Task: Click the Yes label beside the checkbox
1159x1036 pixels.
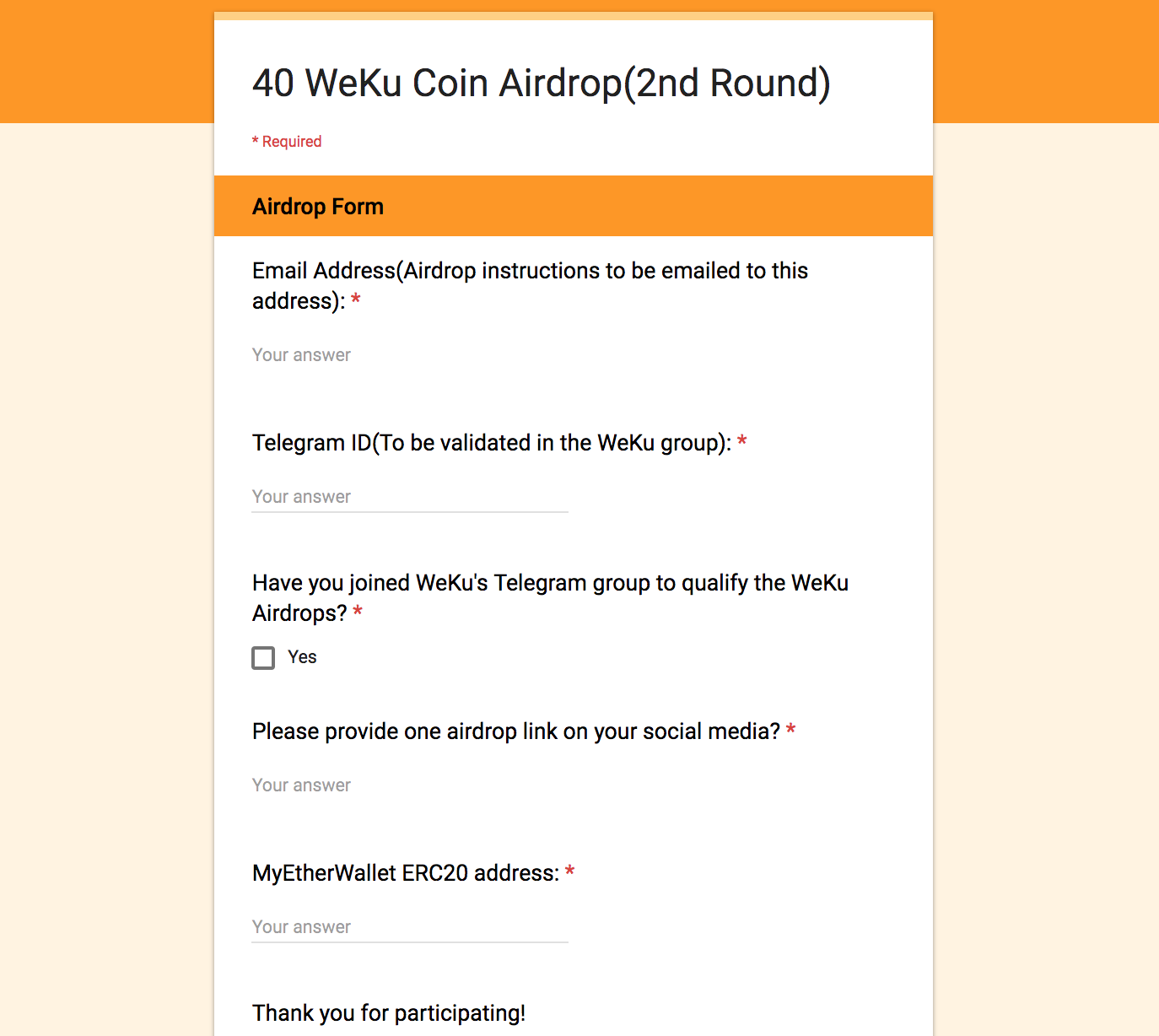Action: (x=302, y=657)
